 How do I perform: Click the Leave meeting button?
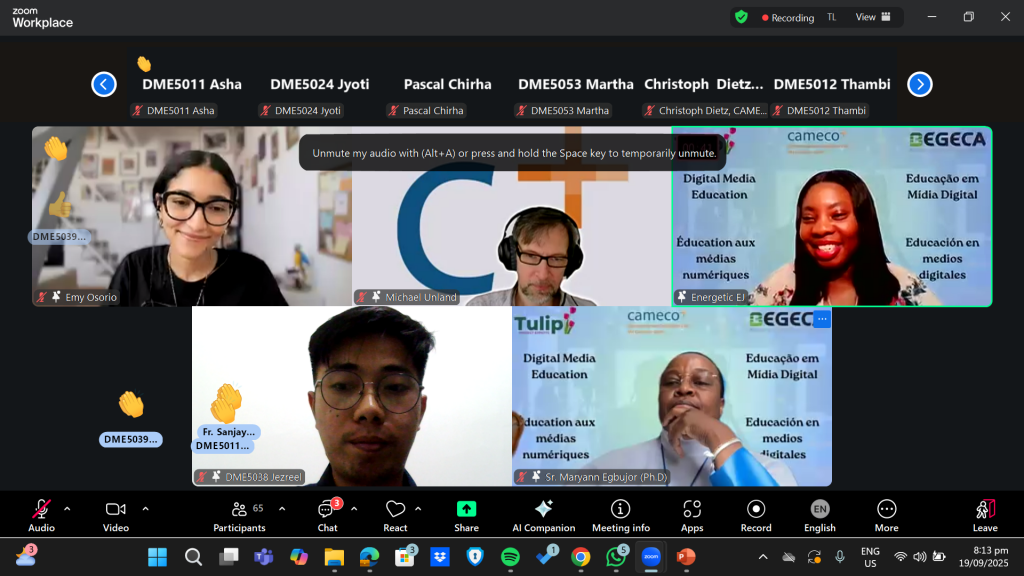click(985, 515)
